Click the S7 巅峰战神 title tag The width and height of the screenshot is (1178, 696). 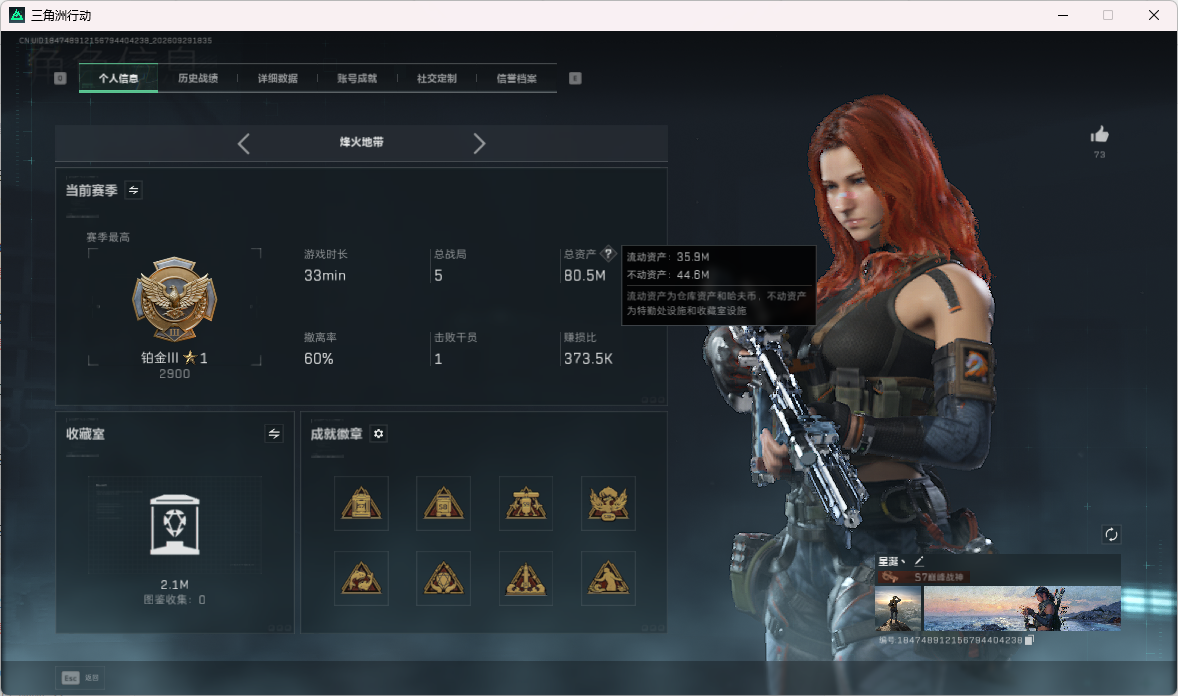(923, 577)
